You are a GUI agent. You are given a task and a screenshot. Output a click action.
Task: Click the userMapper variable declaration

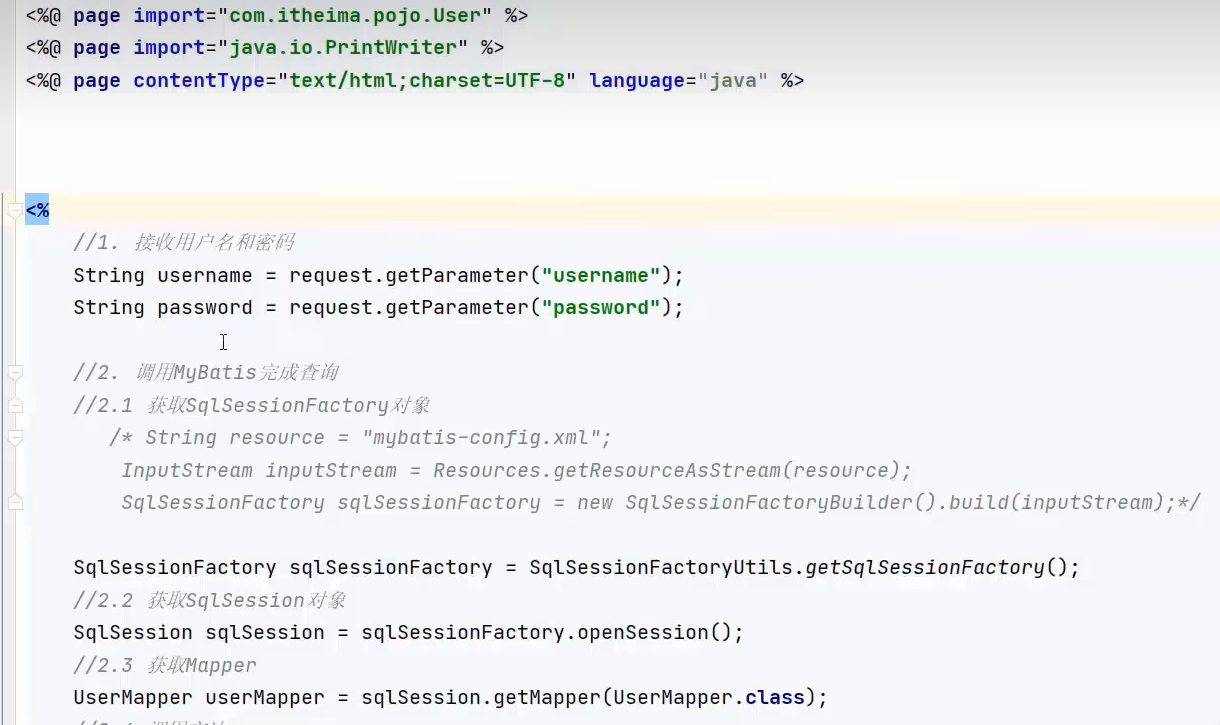pos(265,697)
